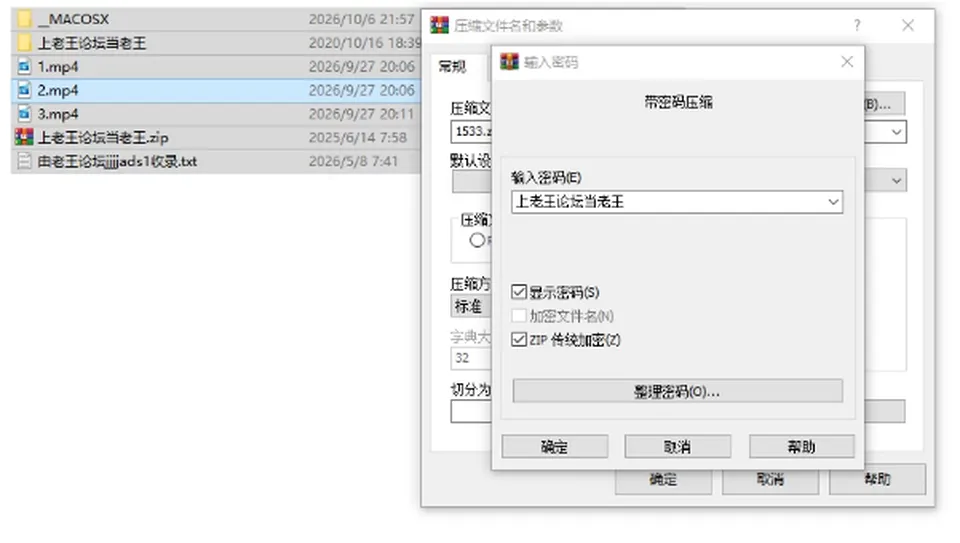Select the radio button under 压缩 group
960x543 pixels.
click(478, 241)
